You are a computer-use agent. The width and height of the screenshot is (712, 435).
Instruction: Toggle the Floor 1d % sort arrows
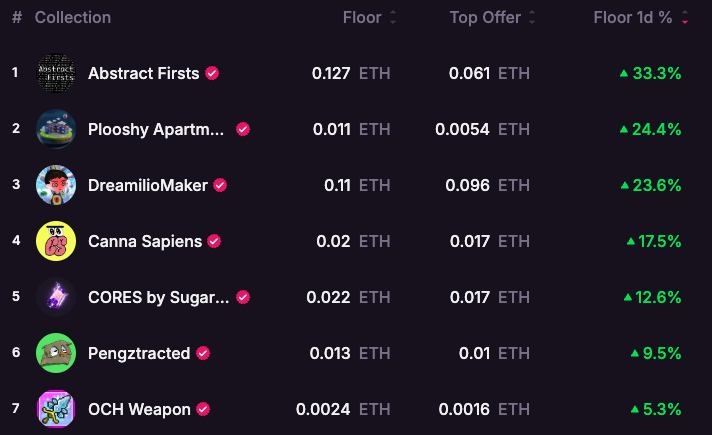point(685,17)
